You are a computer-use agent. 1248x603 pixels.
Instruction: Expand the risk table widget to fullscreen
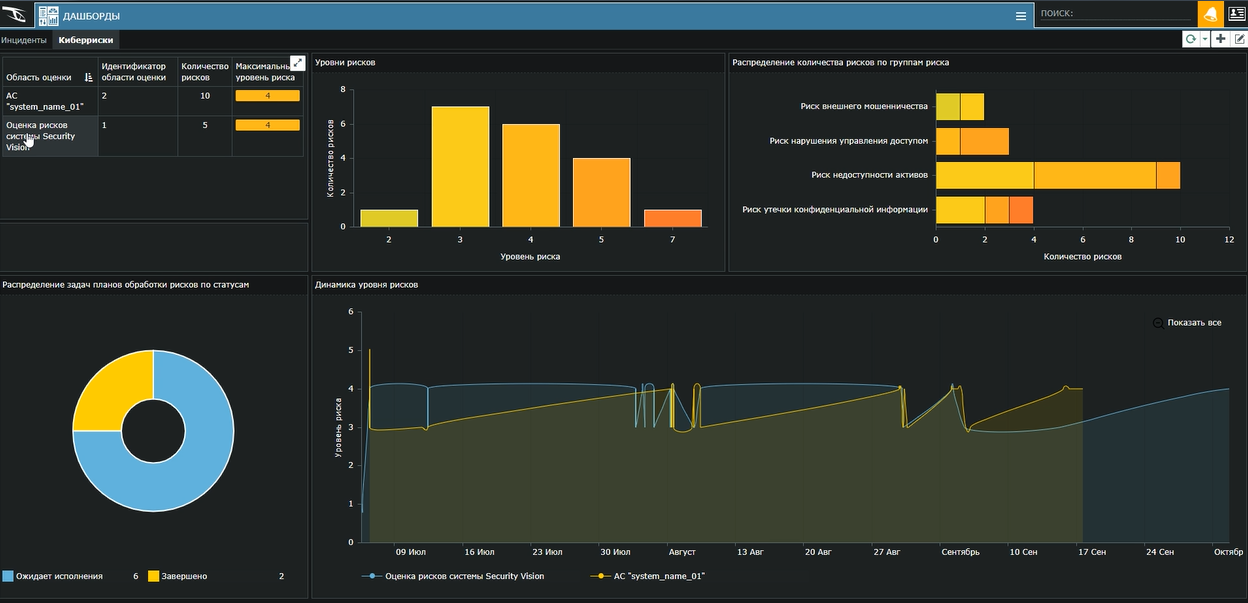(x=297, y=62)
